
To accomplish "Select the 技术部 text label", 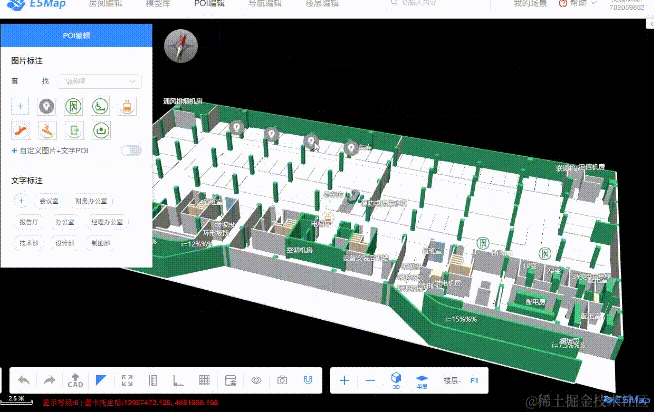I will [x=28, y=243].
